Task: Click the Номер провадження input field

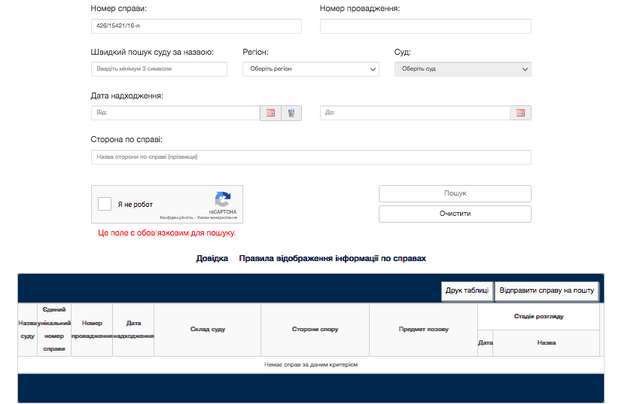Action: coord(425,27)
